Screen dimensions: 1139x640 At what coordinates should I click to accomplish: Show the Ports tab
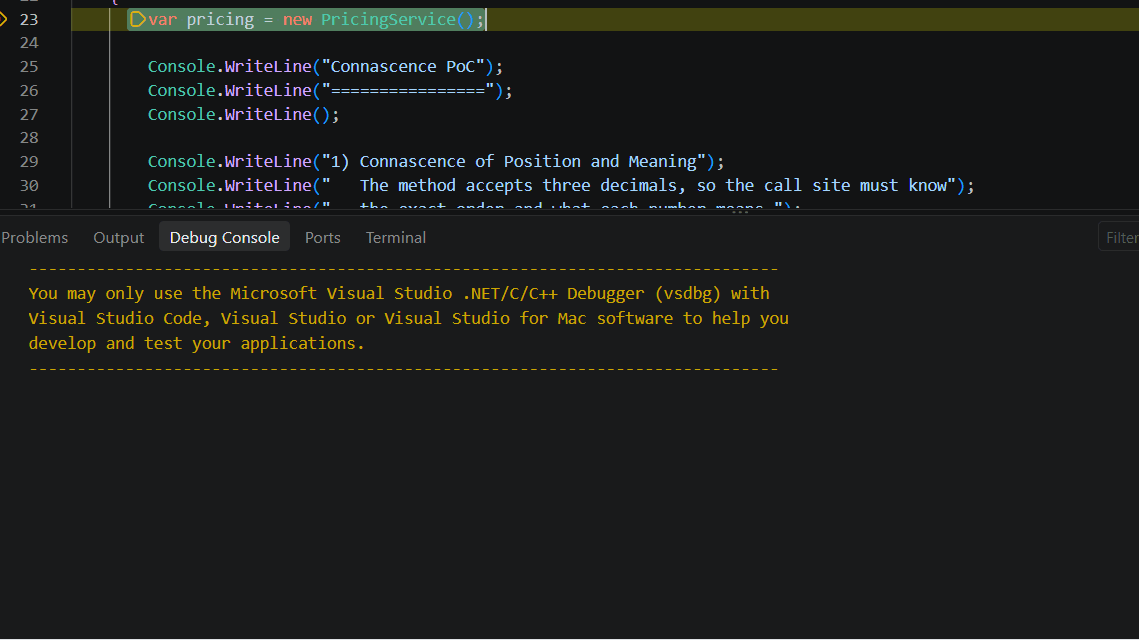click(323, 238)
